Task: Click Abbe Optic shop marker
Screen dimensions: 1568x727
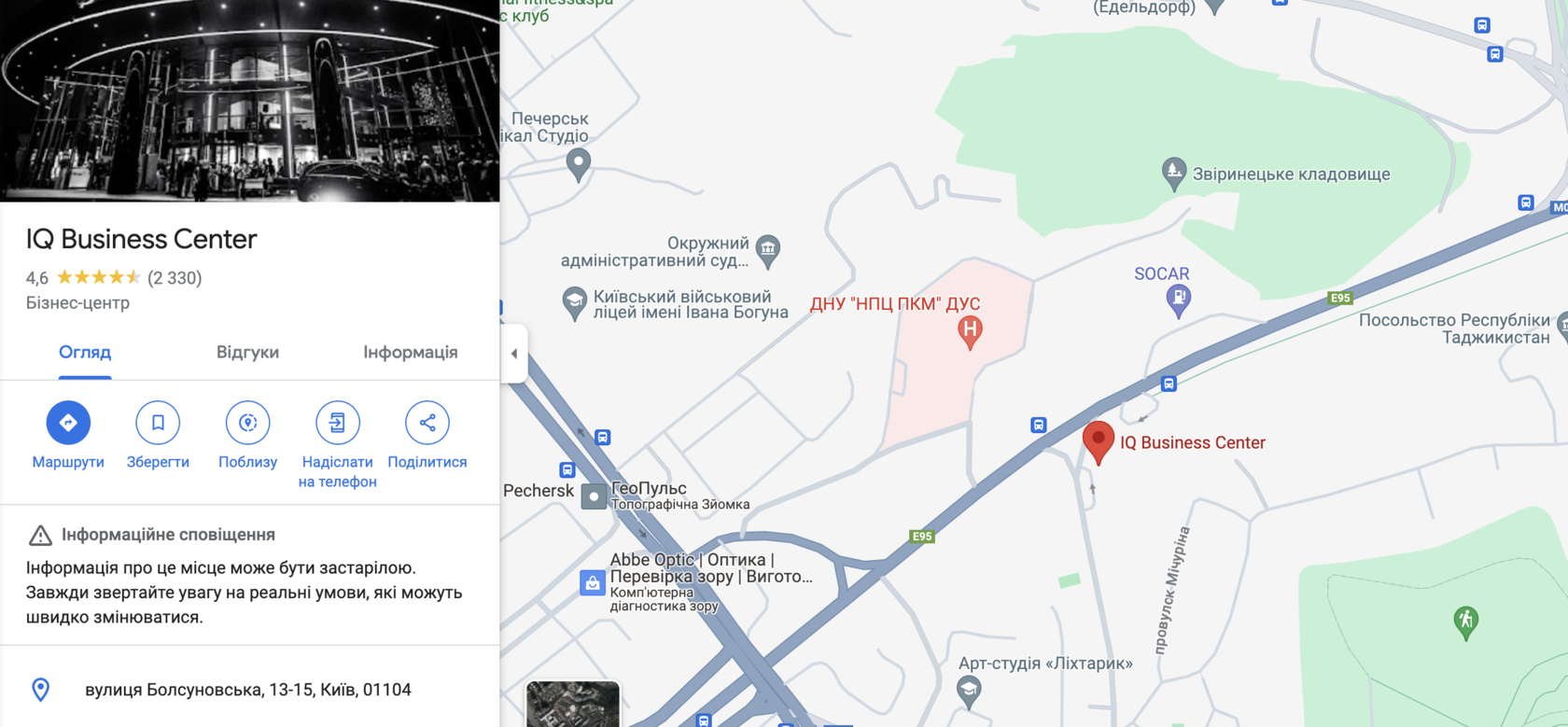Action: coord(593,583)
